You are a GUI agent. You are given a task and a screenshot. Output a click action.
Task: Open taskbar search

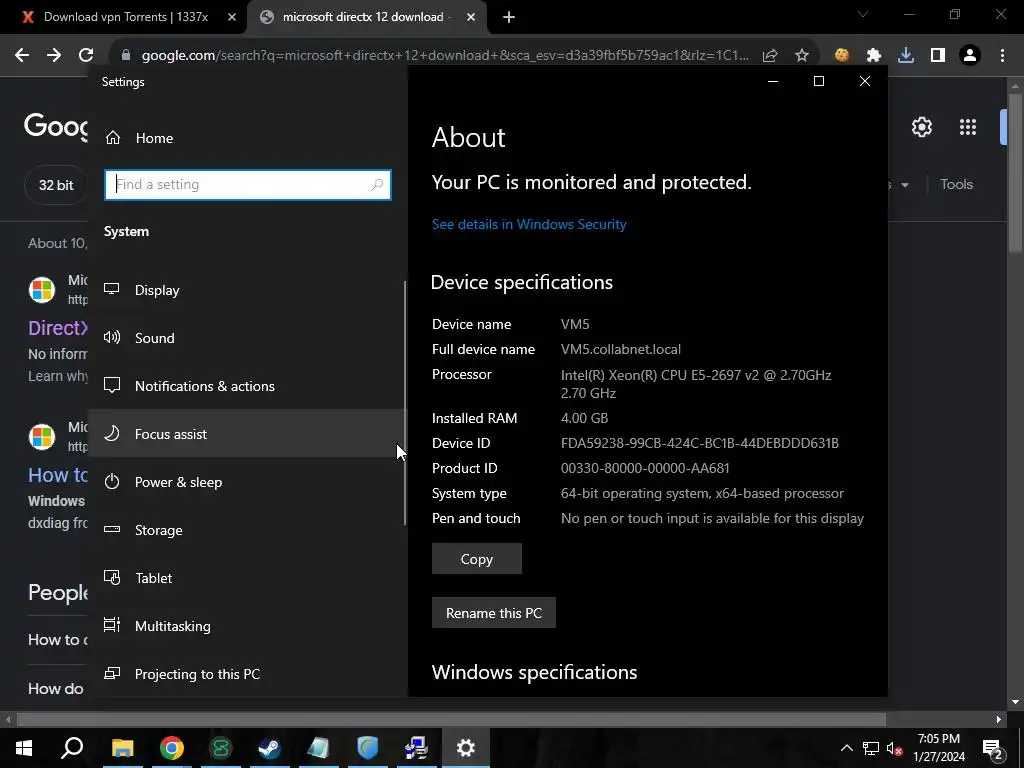click(72, 748)
